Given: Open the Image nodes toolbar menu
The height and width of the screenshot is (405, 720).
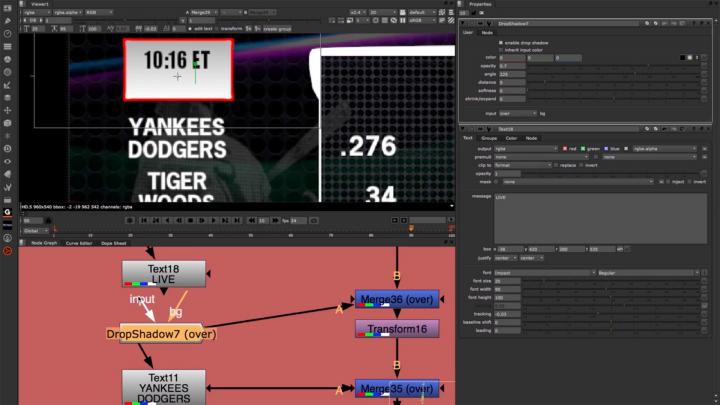Looking at the screenshot, I should click(x=7, y=8).
